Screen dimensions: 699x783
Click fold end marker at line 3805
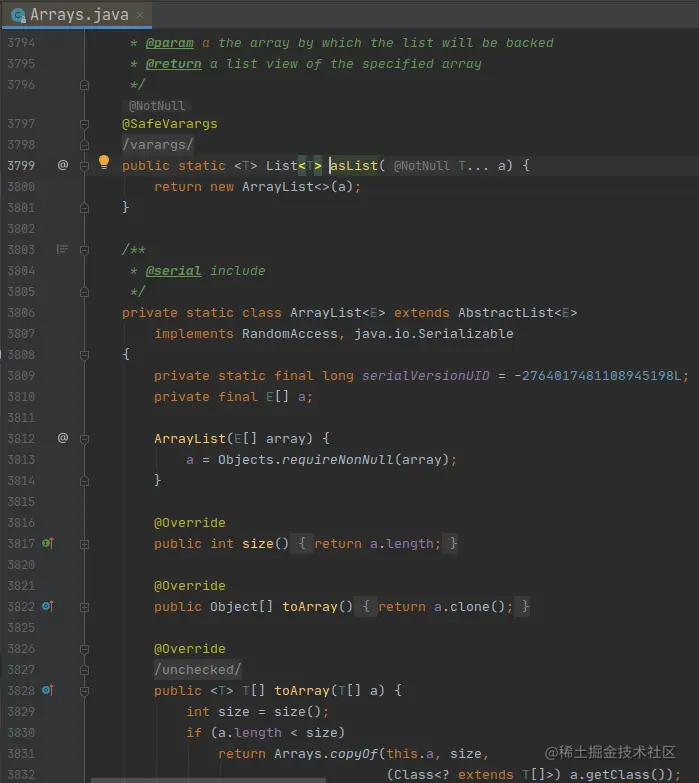(84, 292)
